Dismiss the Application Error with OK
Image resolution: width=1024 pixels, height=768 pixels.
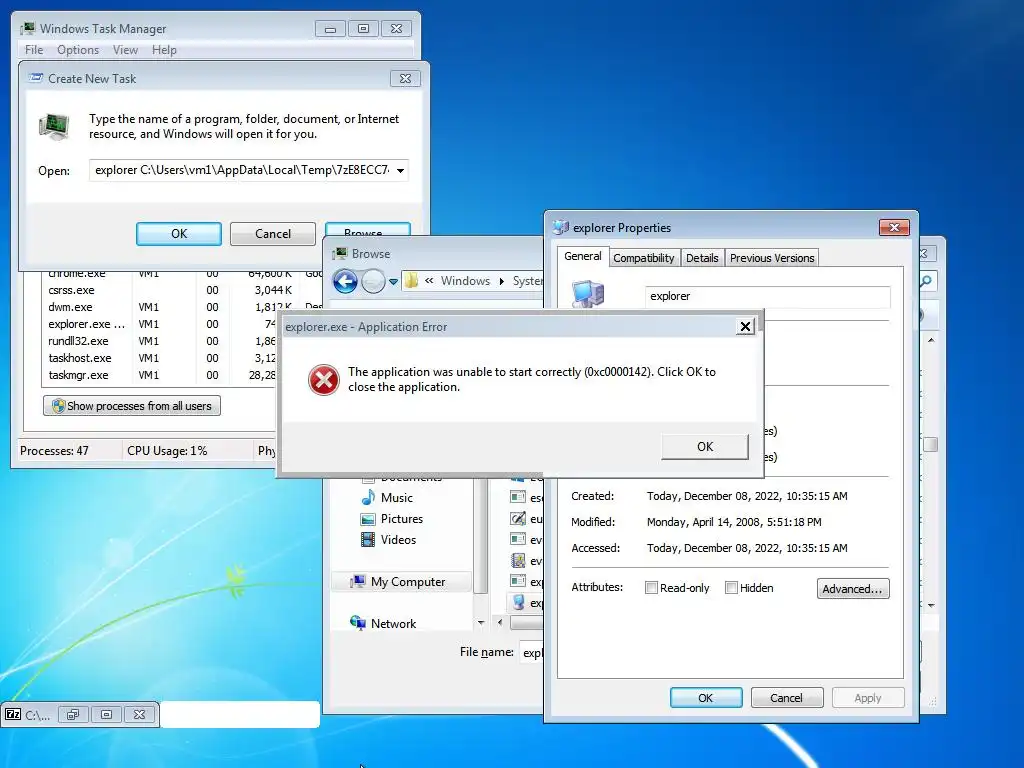[x=705, y=447]
